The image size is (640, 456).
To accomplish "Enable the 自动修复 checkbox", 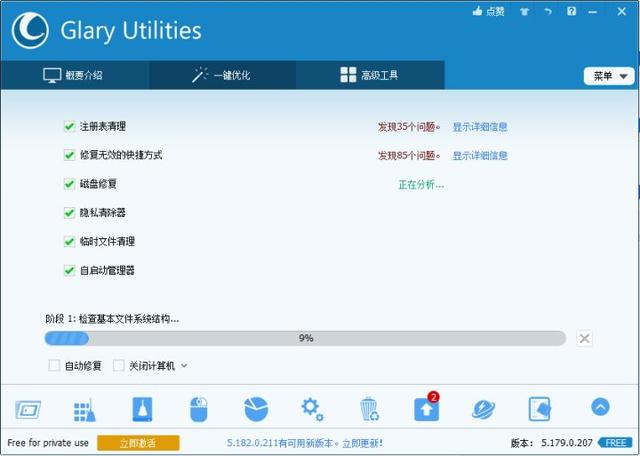I will (x=54, y=365).
